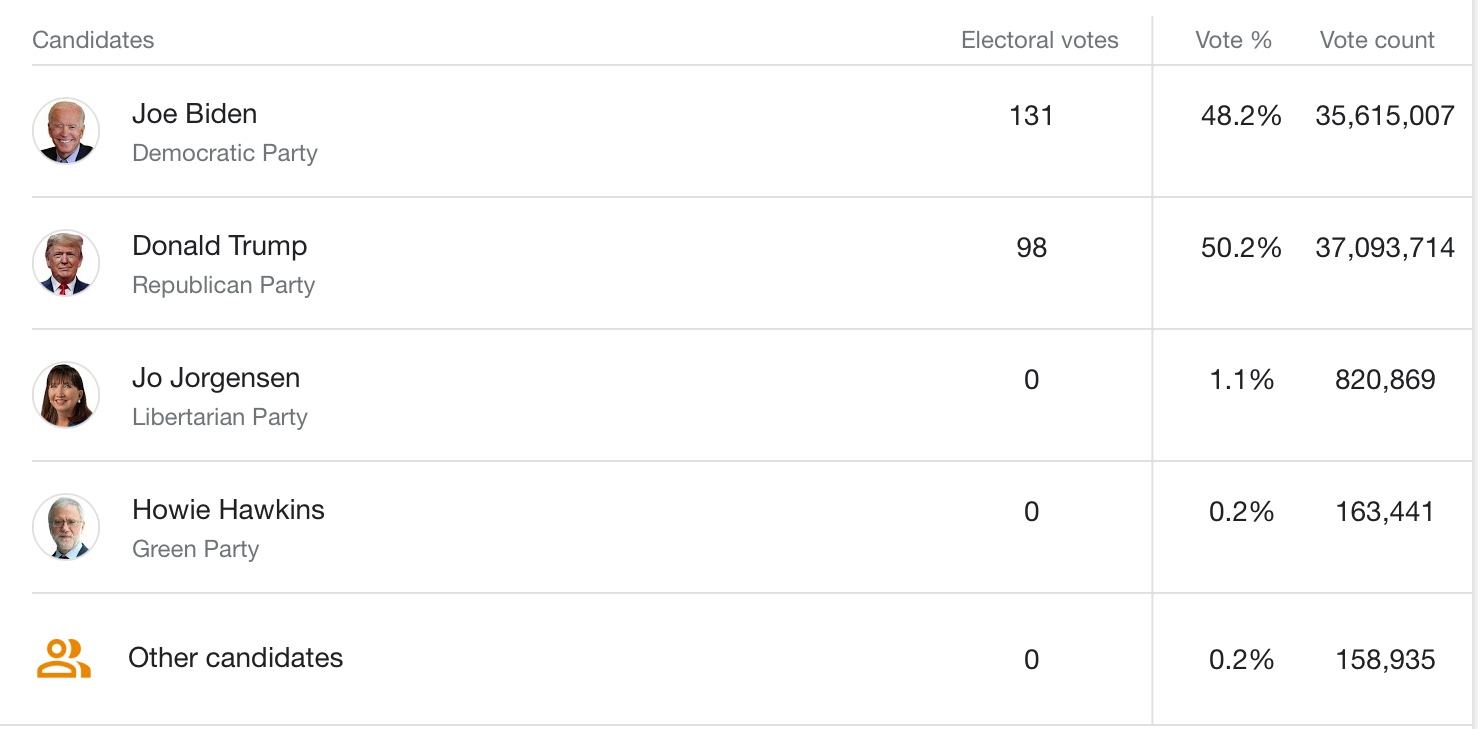This screenshot has width=1478, height=729.
Task: Select the Howie Hawkins name
Action: [x=228, y=510]
